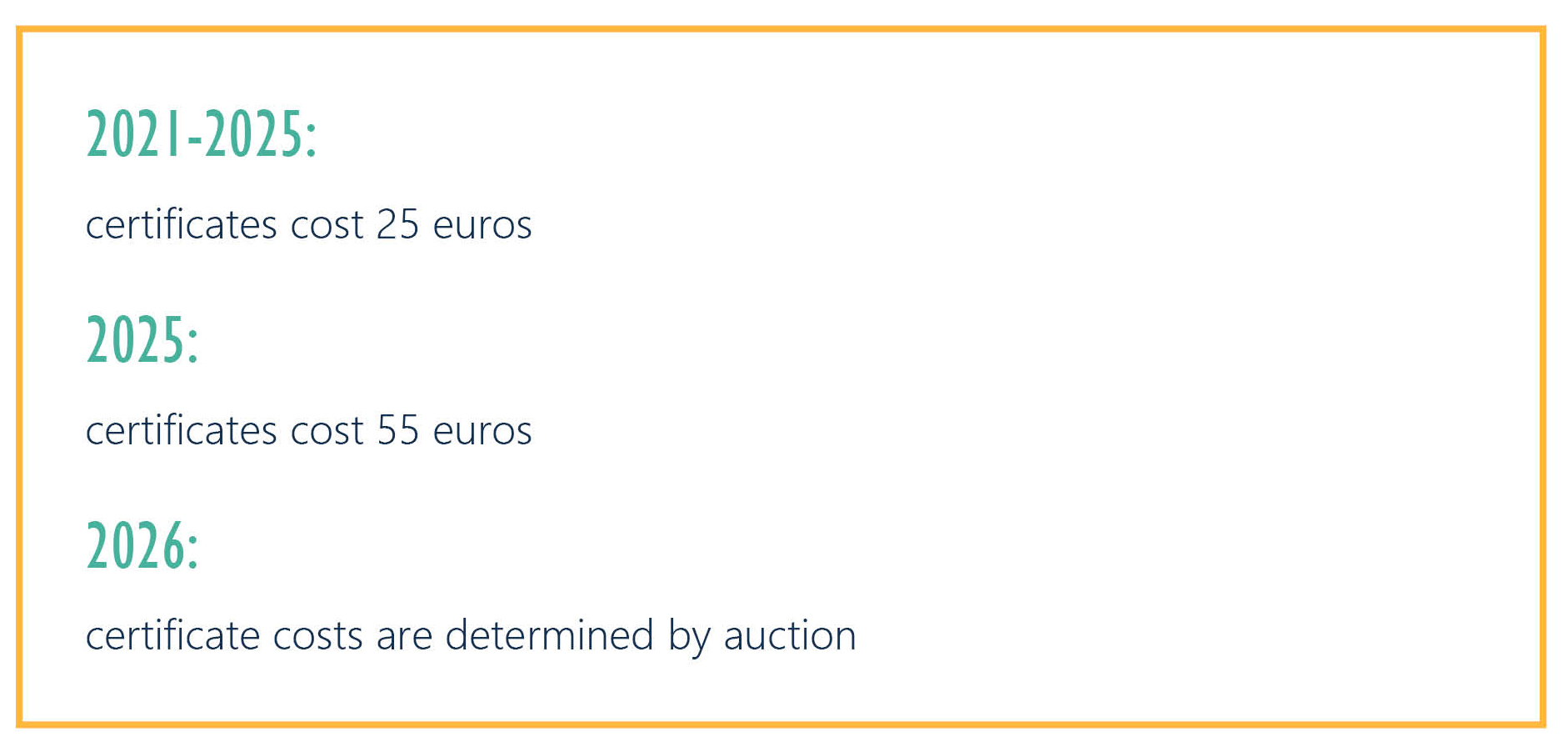
Task: Click the word 'by' before auction
Action: click(689, 638)
